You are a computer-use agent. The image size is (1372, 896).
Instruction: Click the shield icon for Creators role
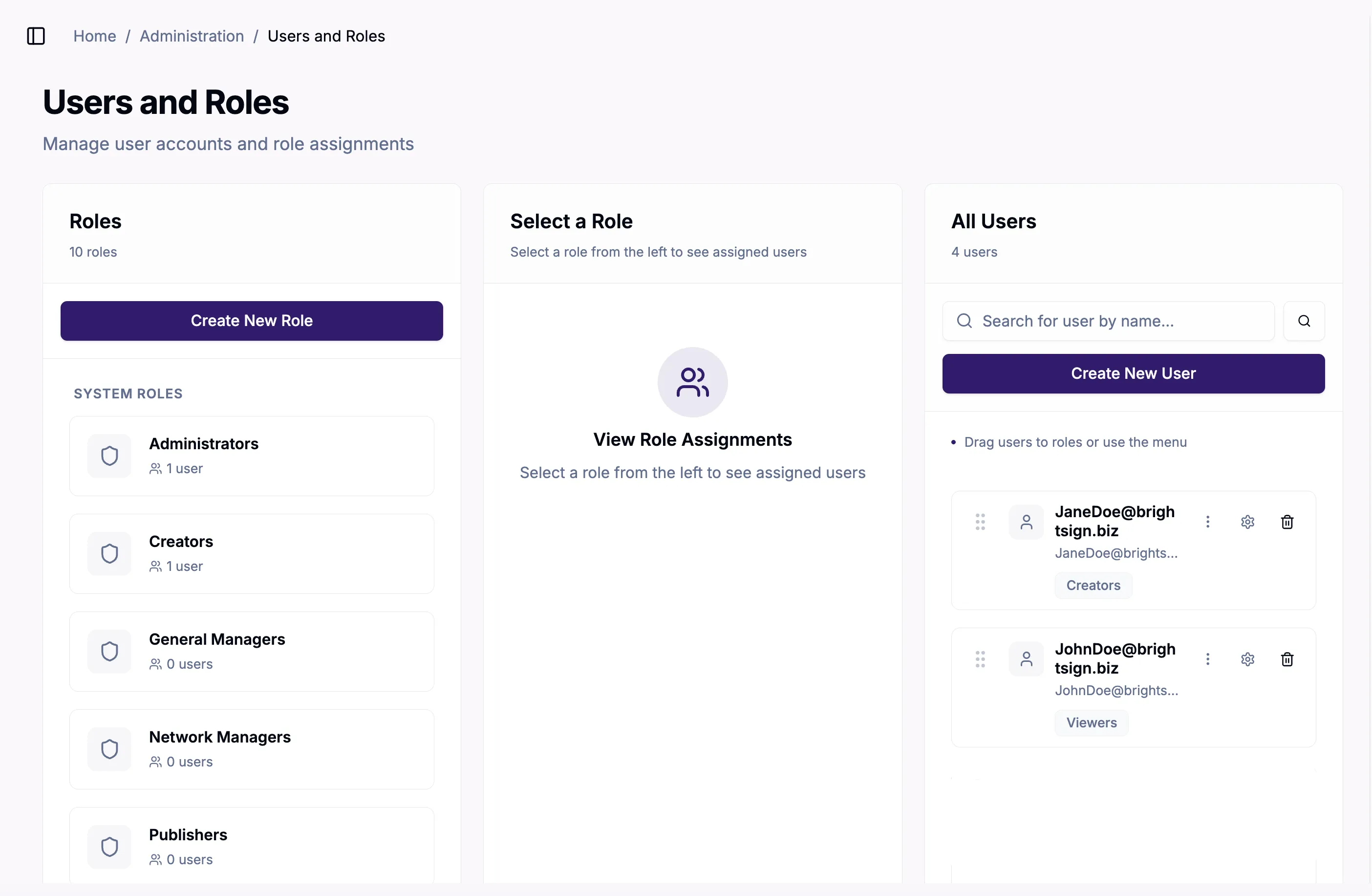click(109, 553)
